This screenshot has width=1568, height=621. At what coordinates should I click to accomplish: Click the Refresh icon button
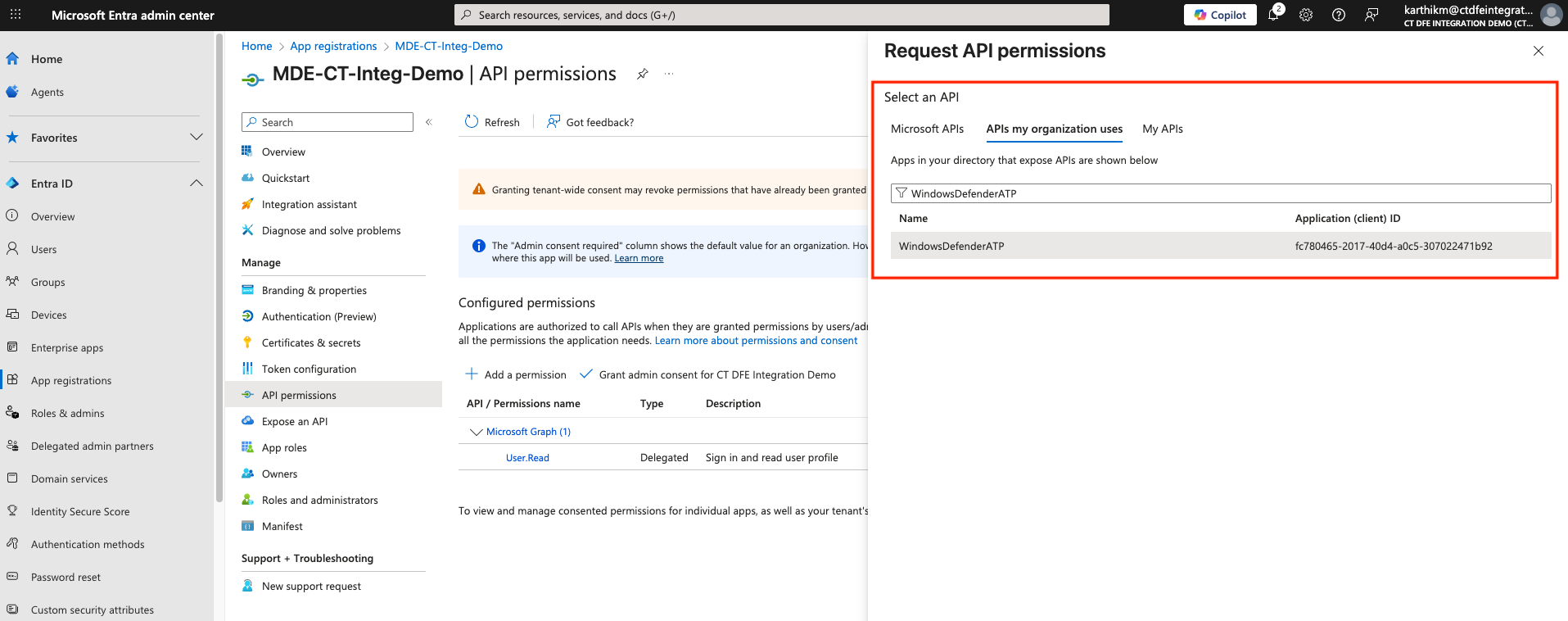pos(472,122)
